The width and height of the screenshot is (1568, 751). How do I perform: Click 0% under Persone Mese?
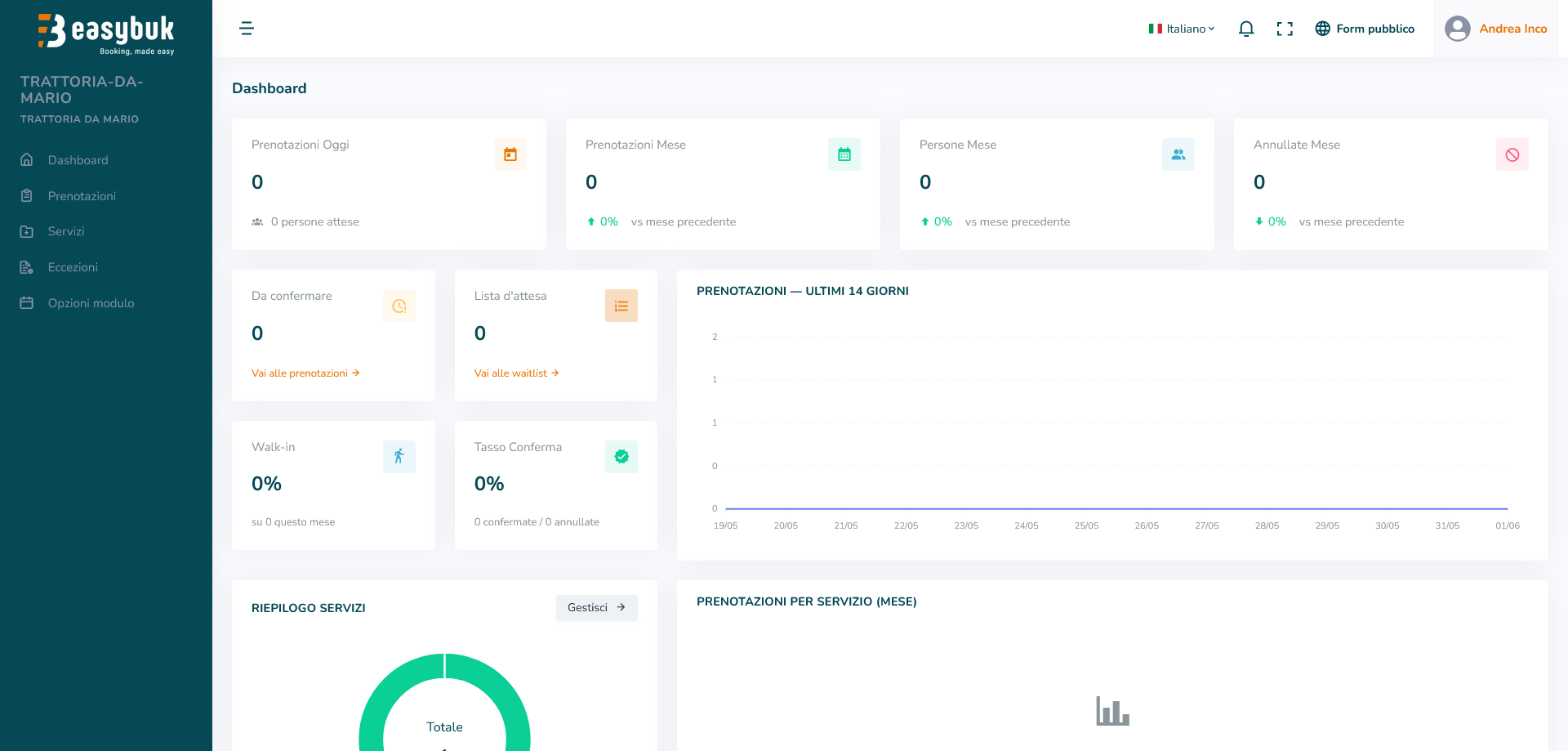click(x=943, y=221)
